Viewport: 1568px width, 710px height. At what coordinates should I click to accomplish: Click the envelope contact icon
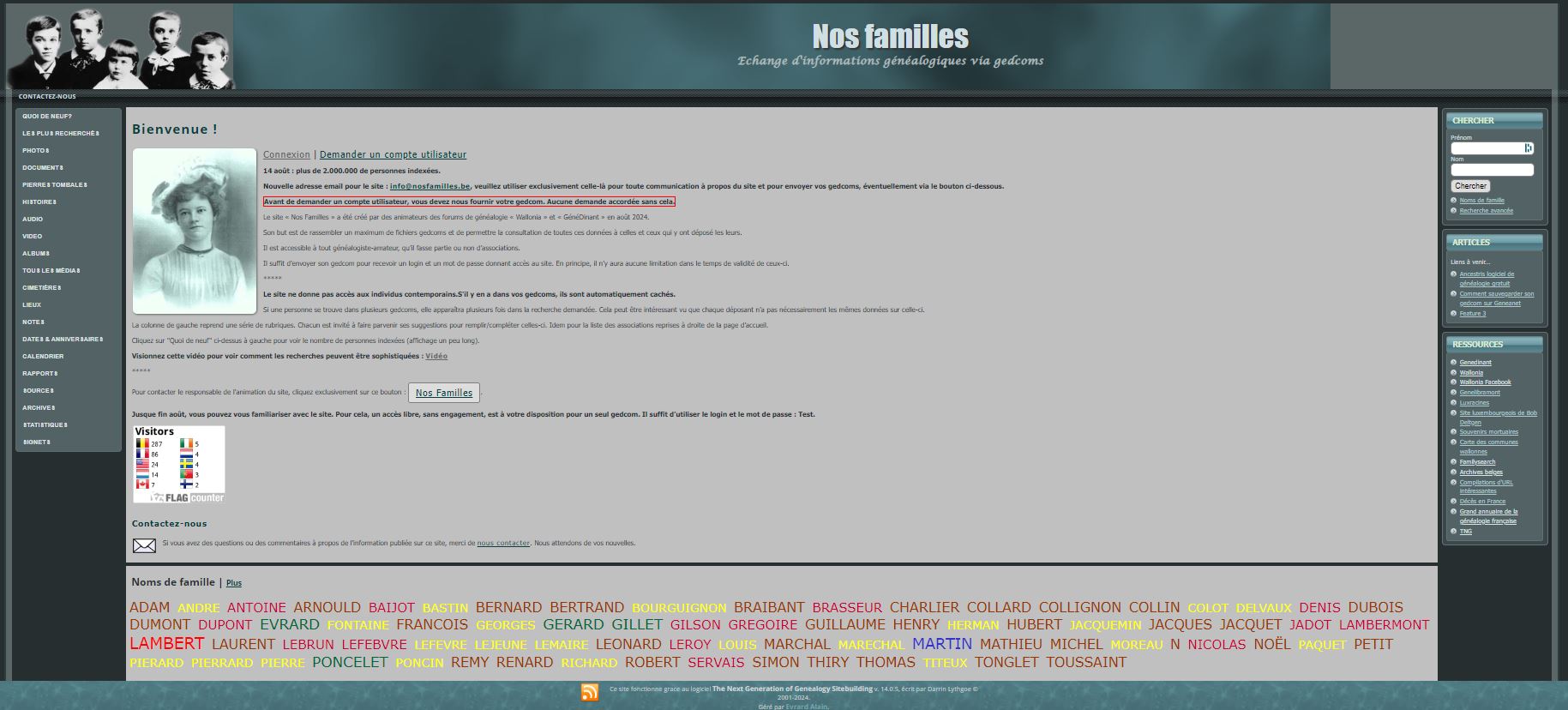(144, 545)
